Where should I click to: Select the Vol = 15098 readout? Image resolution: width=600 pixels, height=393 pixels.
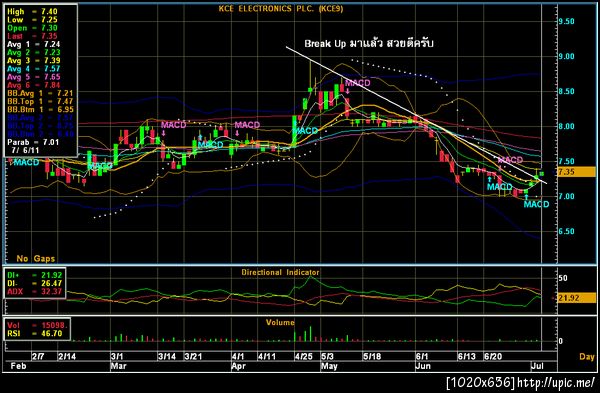pos(37,325)
